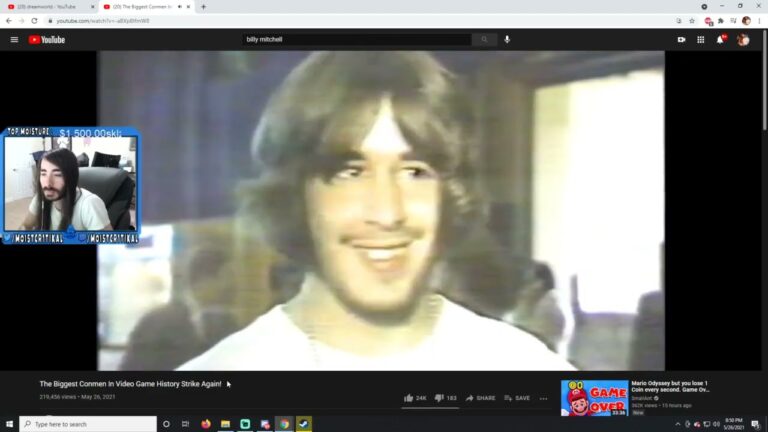
Task: Open the 'Mario Odyssey but you lose 1 Coin' title
Action: (670, 386)
